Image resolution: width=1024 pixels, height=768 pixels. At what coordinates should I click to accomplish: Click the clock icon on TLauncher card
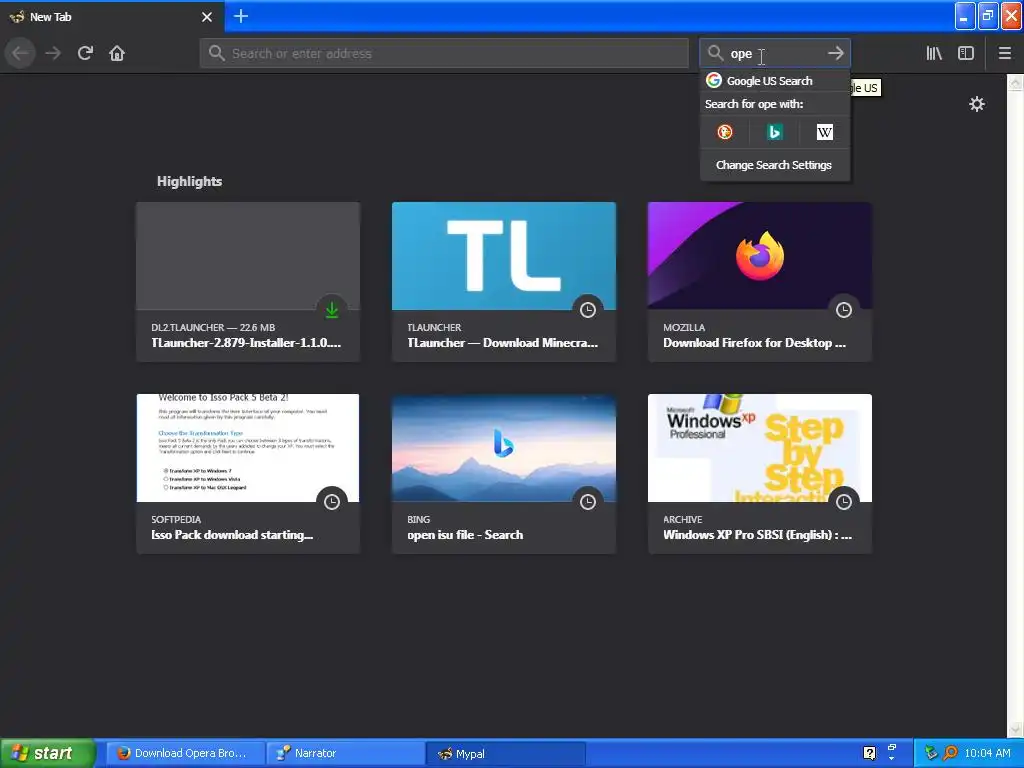[x=588, y=310]
